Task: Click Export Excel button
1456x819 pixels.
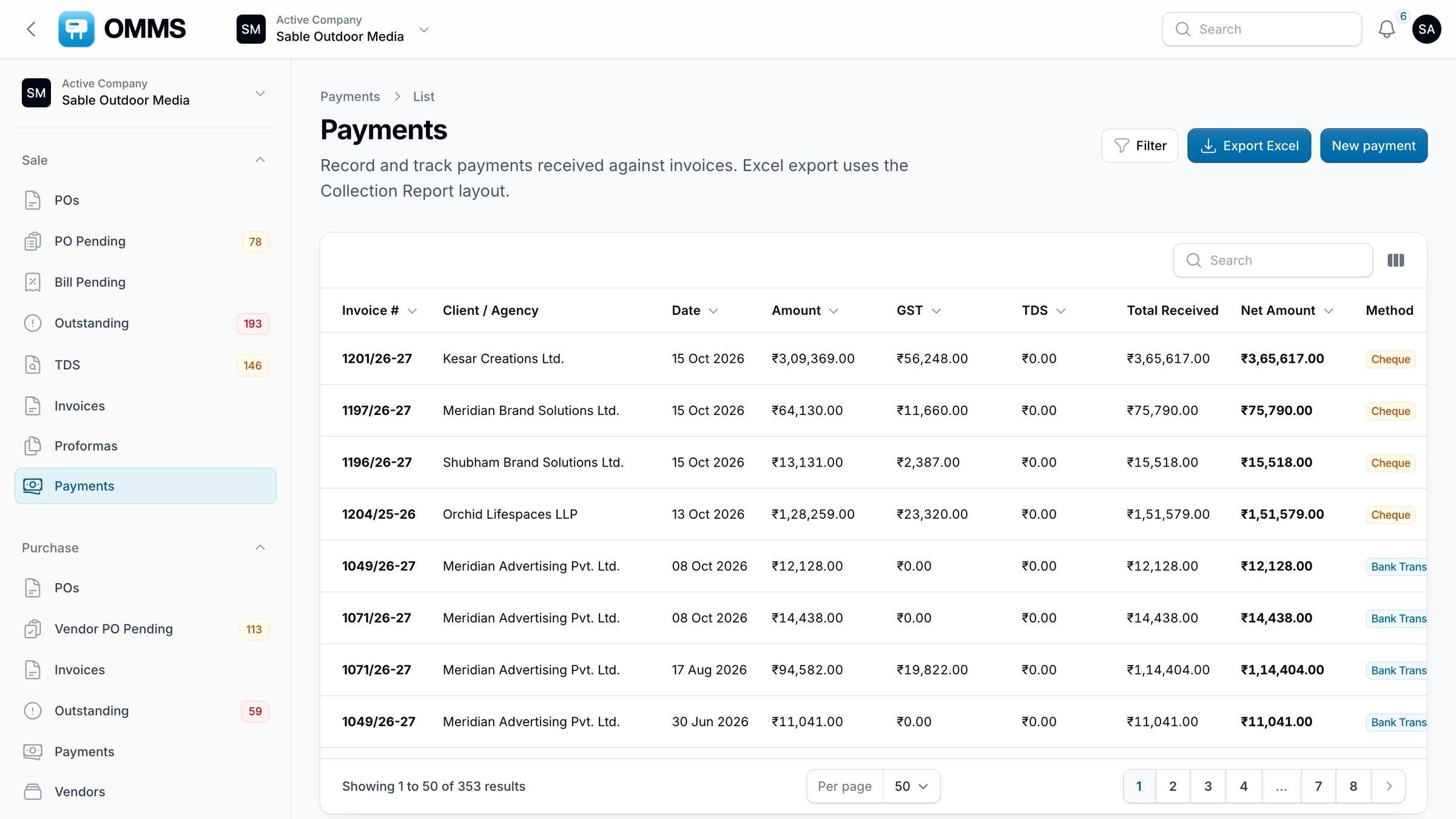Action: (1249, 146)
